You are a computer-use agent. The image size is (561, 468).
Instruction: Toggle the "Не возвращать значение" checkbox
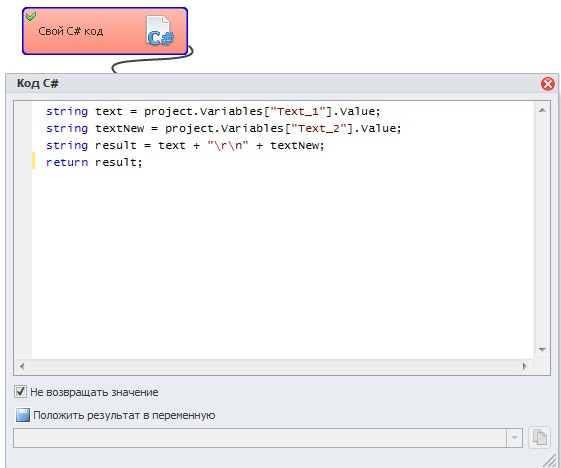[x=20, y=392]
